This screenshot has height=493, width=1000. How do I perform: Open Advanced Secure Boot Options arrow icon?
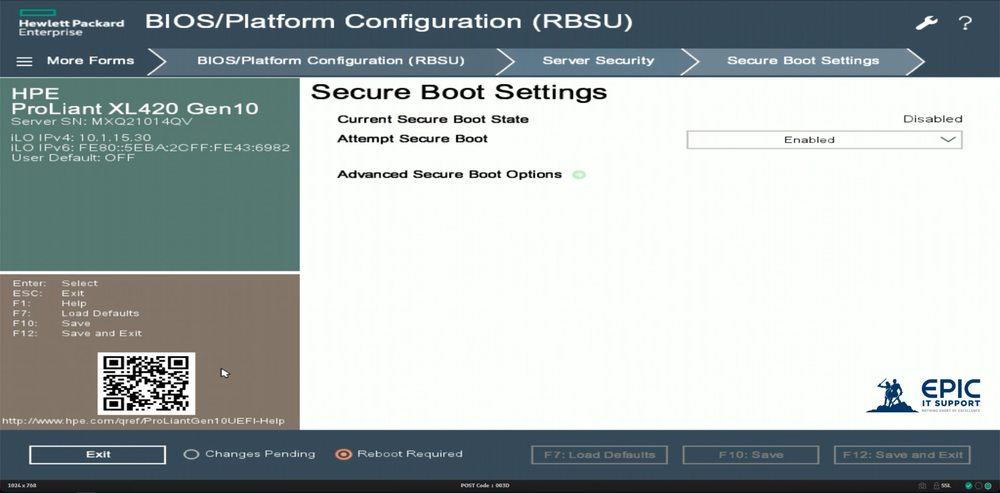pos(578,174)
